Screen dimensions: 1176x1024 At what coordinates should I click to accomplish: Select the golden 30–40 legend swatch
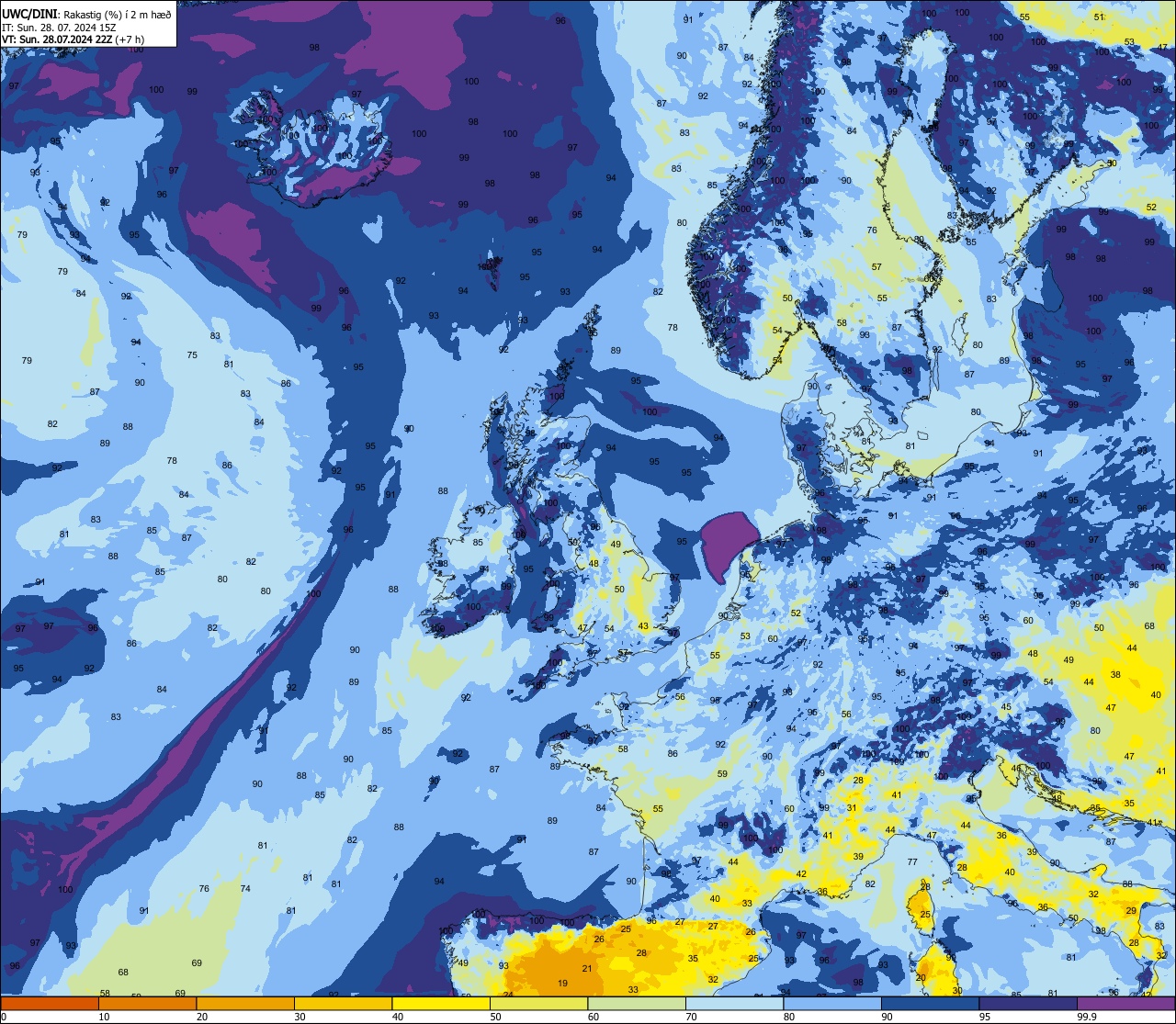343,1003
